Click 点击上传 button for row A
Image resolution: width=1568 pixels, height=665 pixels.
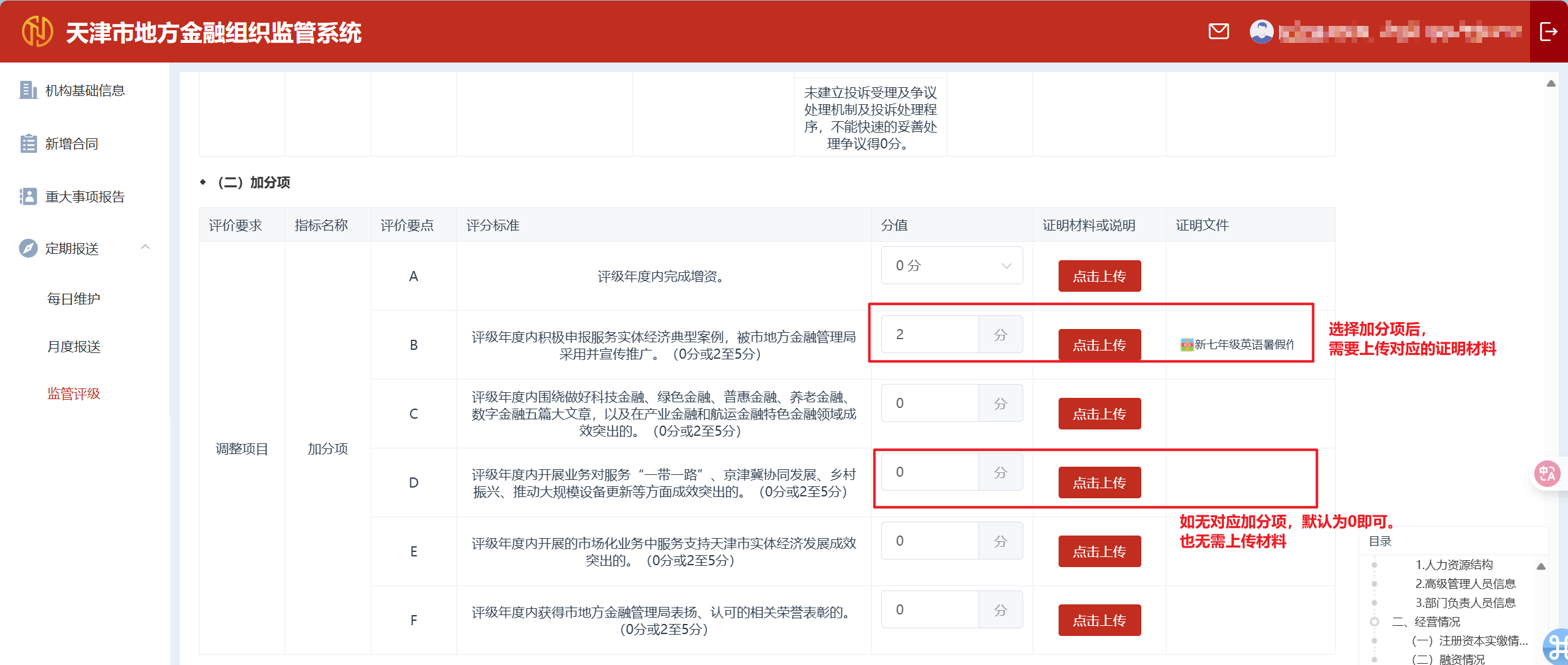point(1099,276)
